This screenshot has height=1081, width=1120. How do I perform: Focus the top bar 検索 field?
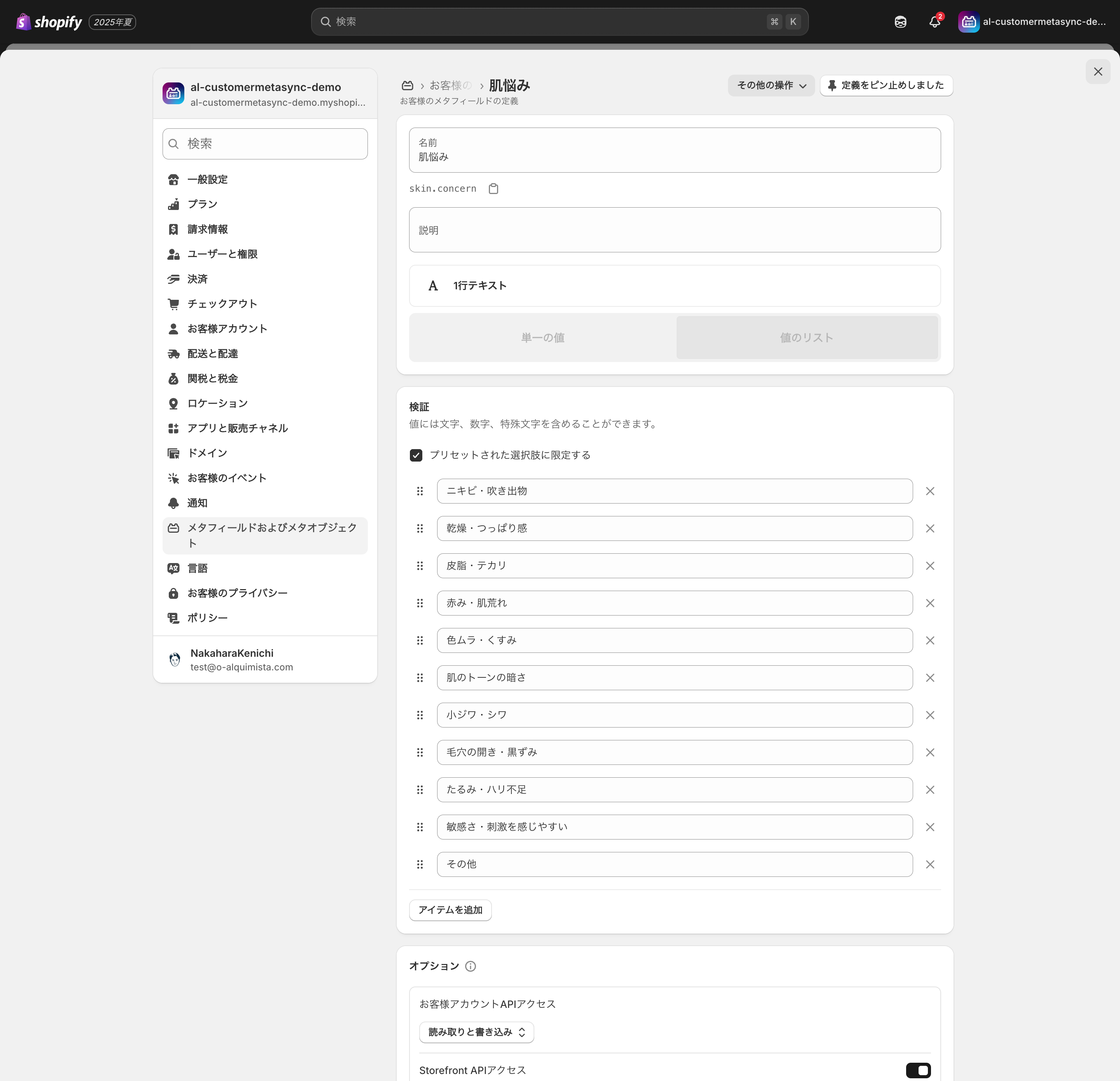560,22
